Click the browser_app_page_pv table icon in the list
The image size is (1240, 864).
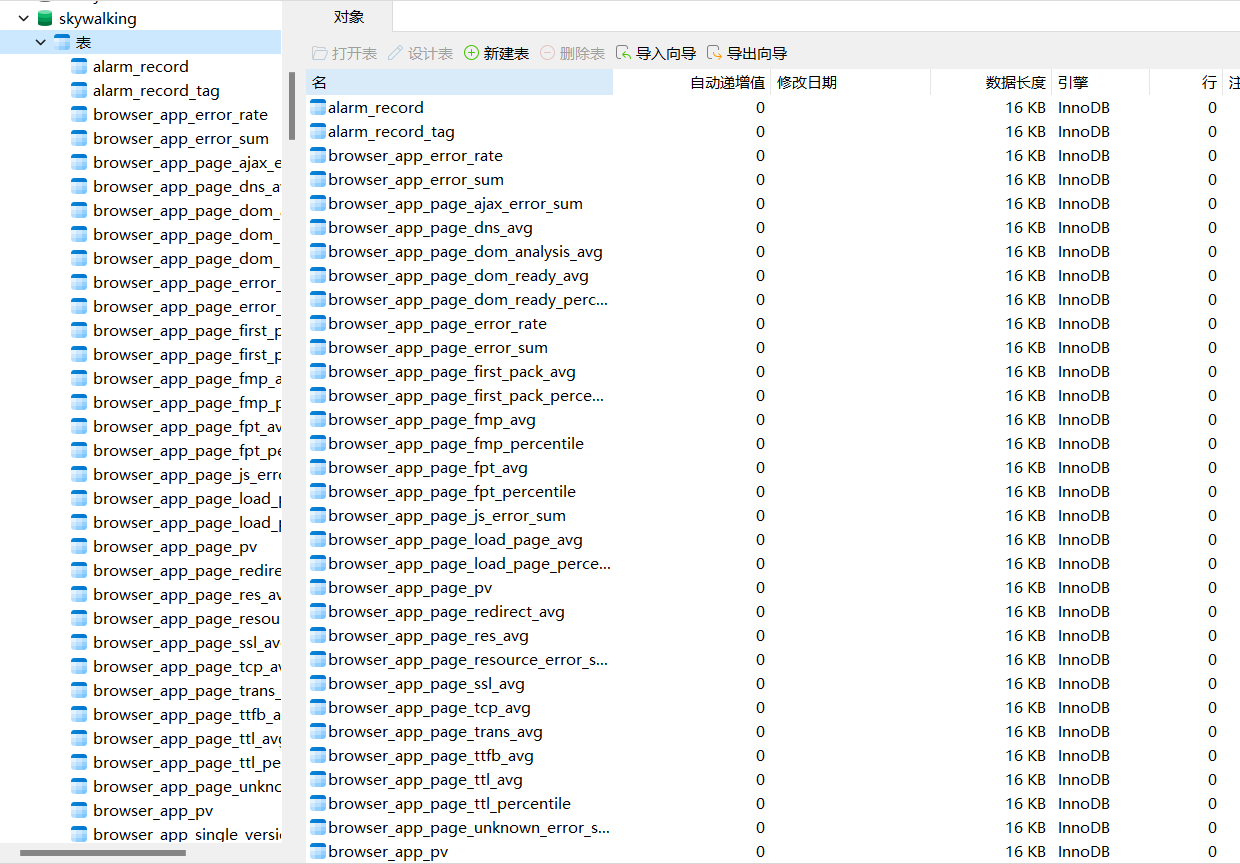318,587
